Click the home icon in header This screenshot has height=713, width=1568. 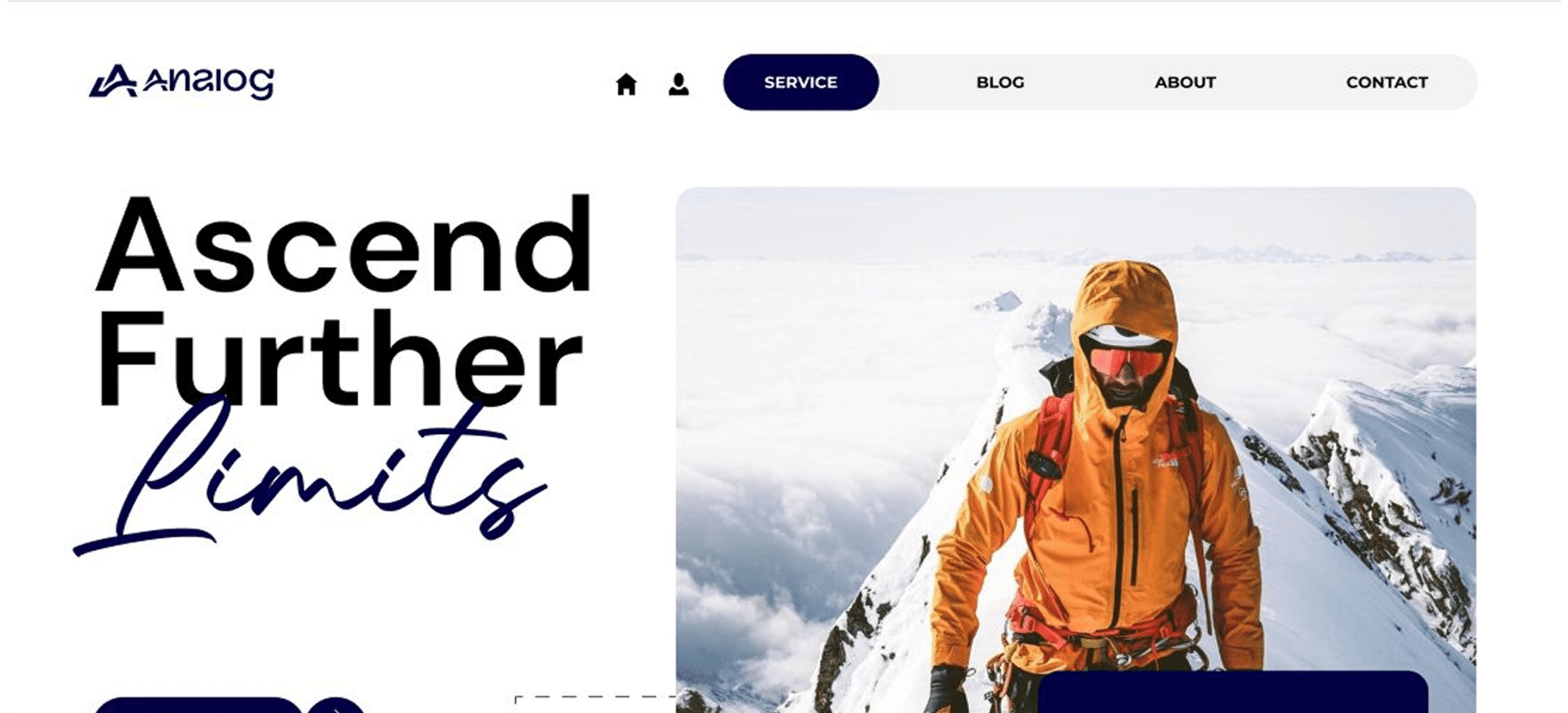click(x=626, y=84)
